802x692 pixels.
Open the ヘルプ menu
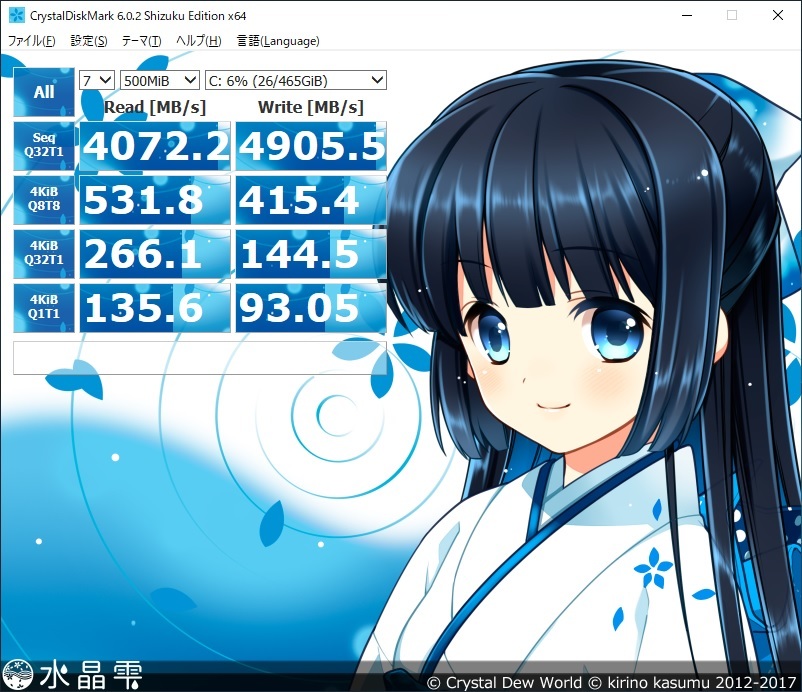tap(197, 41)
